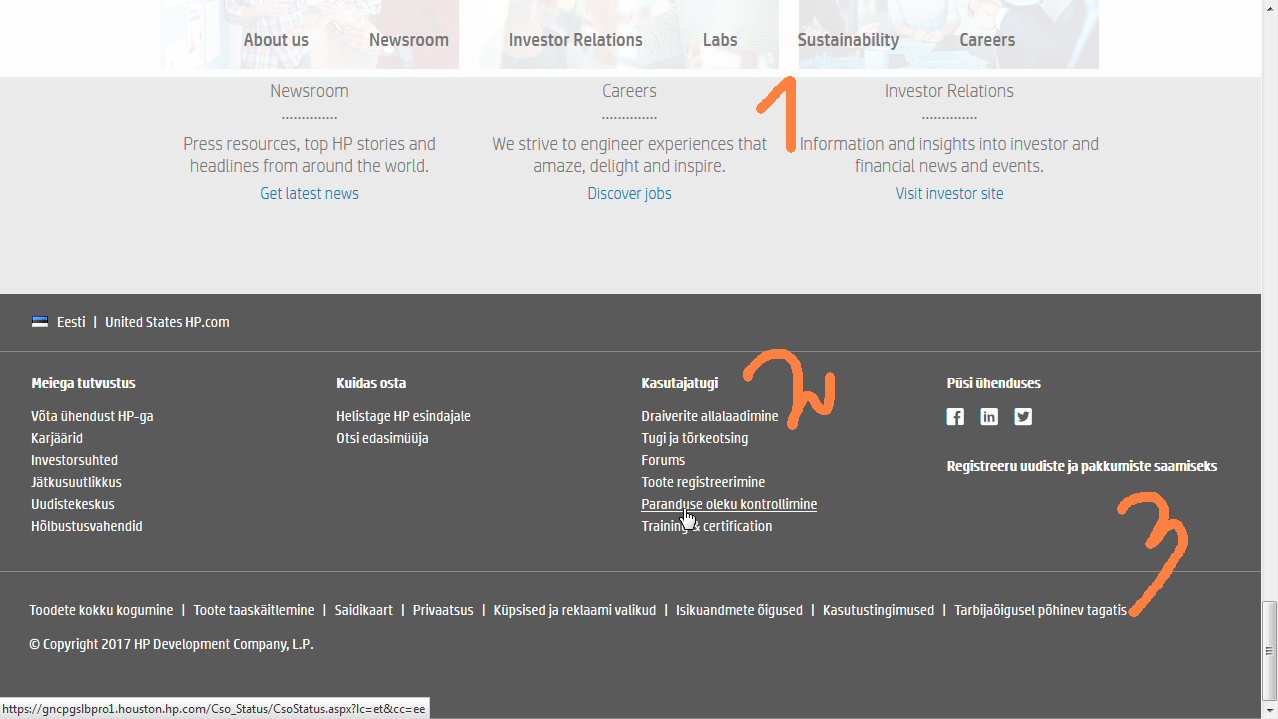
Task: Click the Visit investor site link
Action: (949, 193)
